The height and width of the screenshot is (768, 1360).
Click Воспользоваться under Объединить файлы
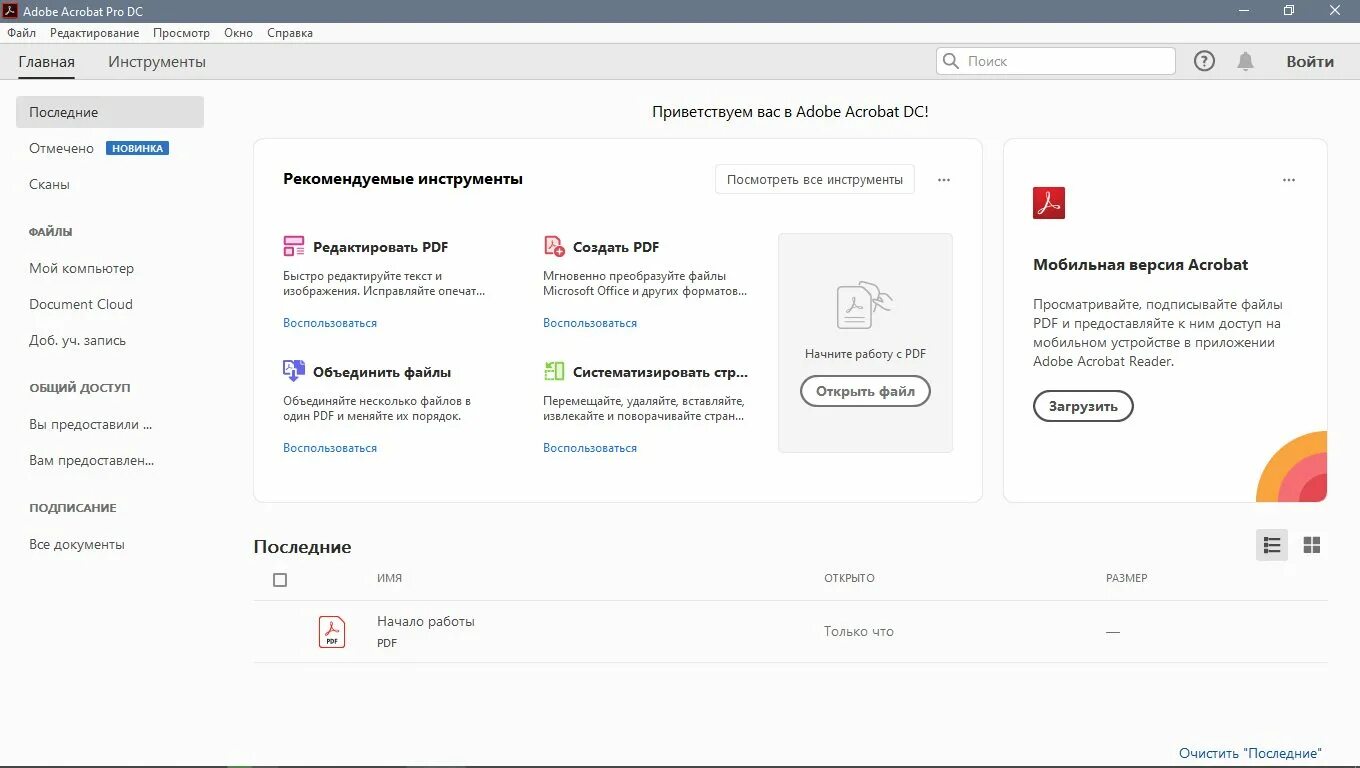click(330, 448)
